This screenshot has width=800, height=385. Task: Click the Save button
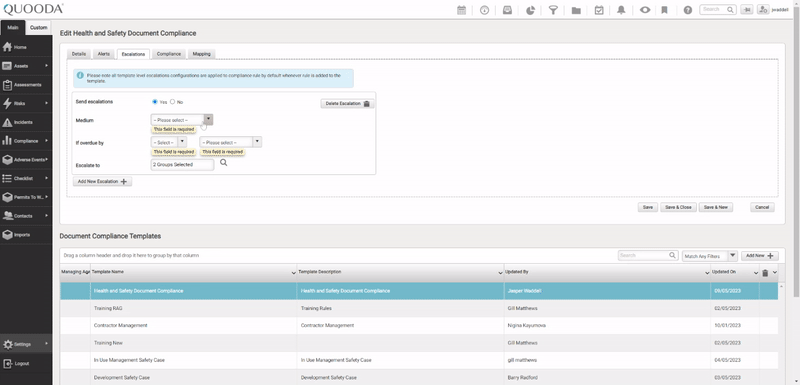[647, 207]
